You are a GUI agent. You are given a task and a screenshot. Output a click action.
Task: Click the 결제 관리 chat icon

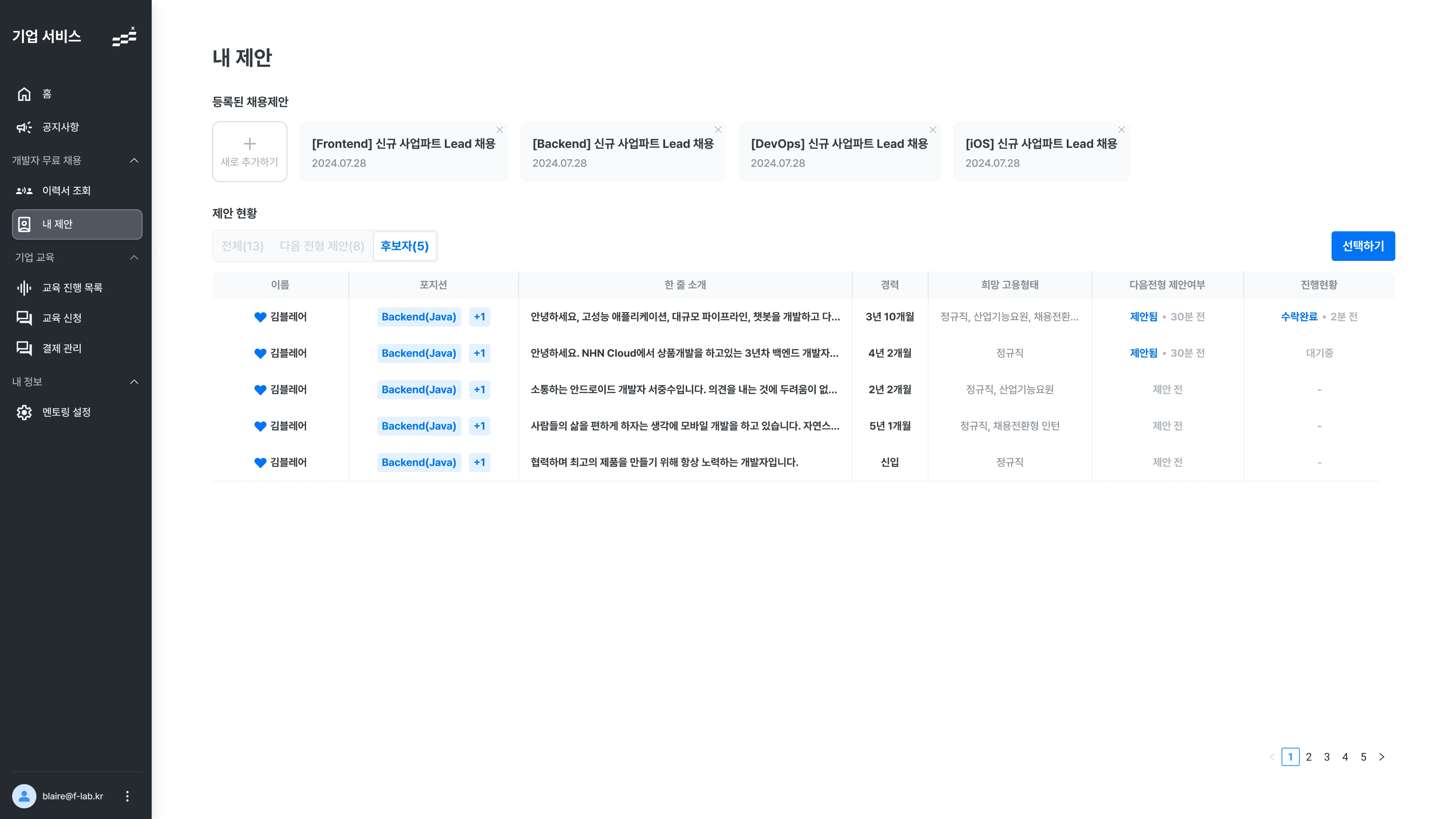tap(24, 349)
